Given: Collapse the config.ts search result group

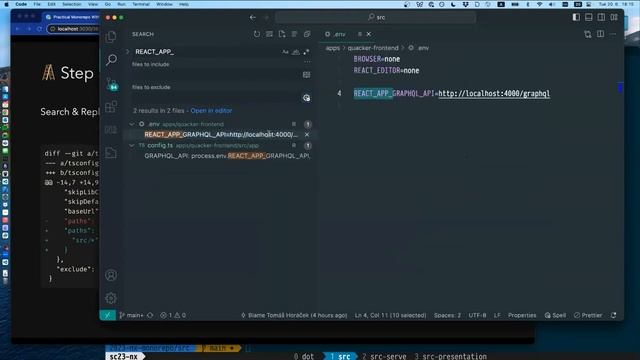Looking at the screenshot, I should [x=132, y=145].
